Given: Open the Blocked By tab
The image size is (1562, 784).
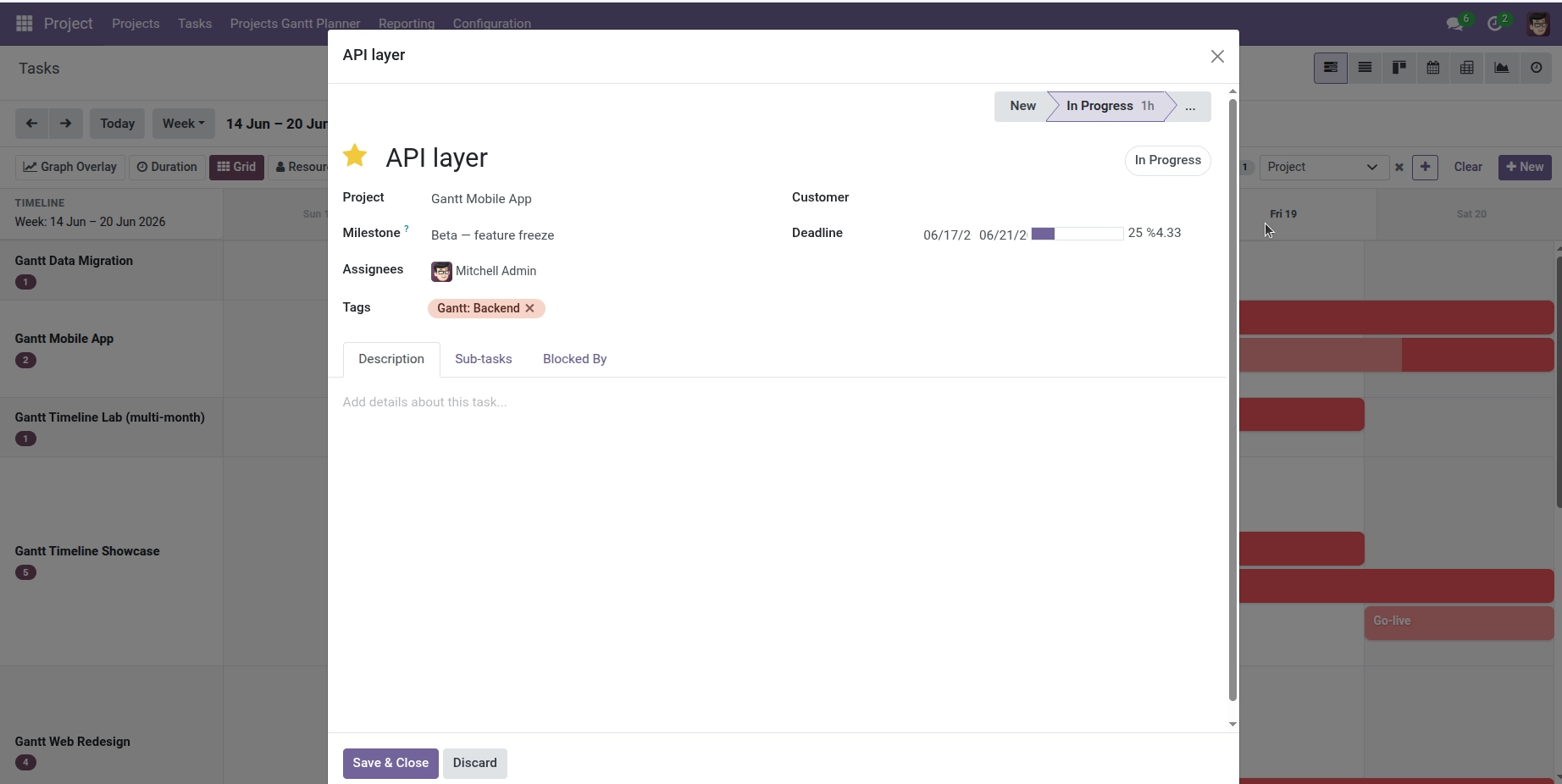Looking at the screenshot, I should point(574,359).
